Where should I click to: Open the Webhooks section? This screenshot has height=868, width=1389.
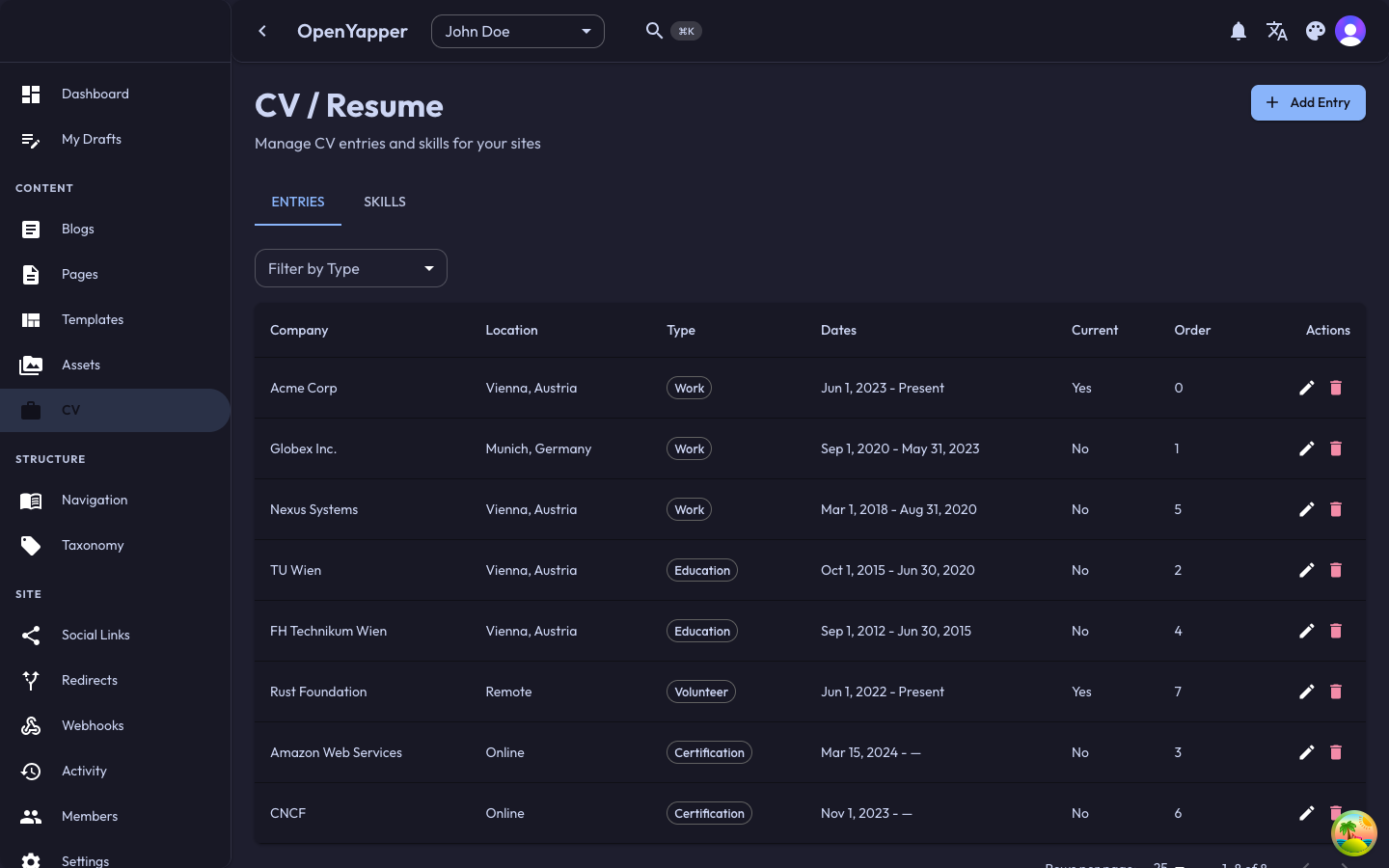(x=92, y=725)
